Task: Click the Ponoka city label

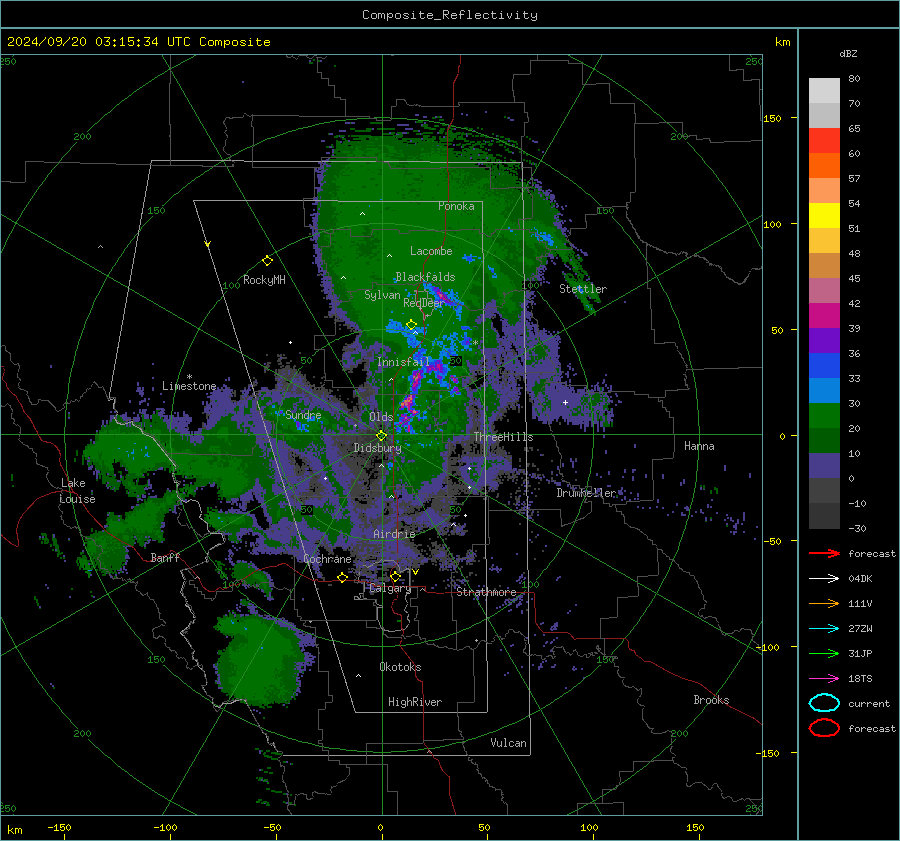Action: click(x=456, y=206)
